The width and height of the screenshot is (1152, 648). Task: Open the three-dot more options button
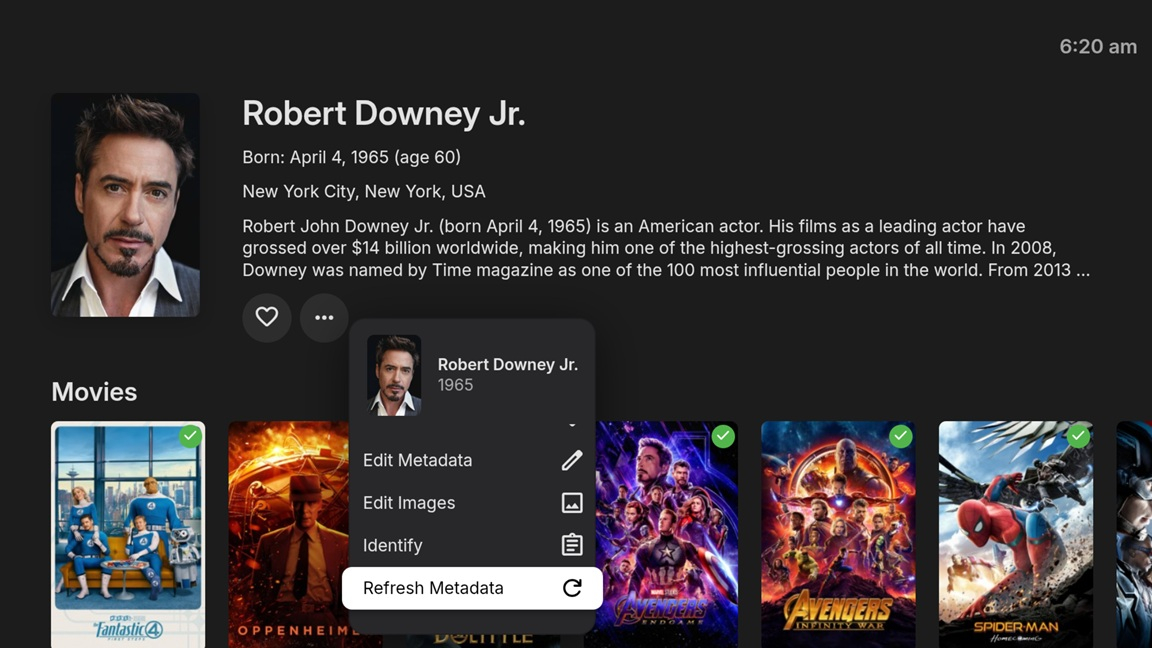pos(324,317)
